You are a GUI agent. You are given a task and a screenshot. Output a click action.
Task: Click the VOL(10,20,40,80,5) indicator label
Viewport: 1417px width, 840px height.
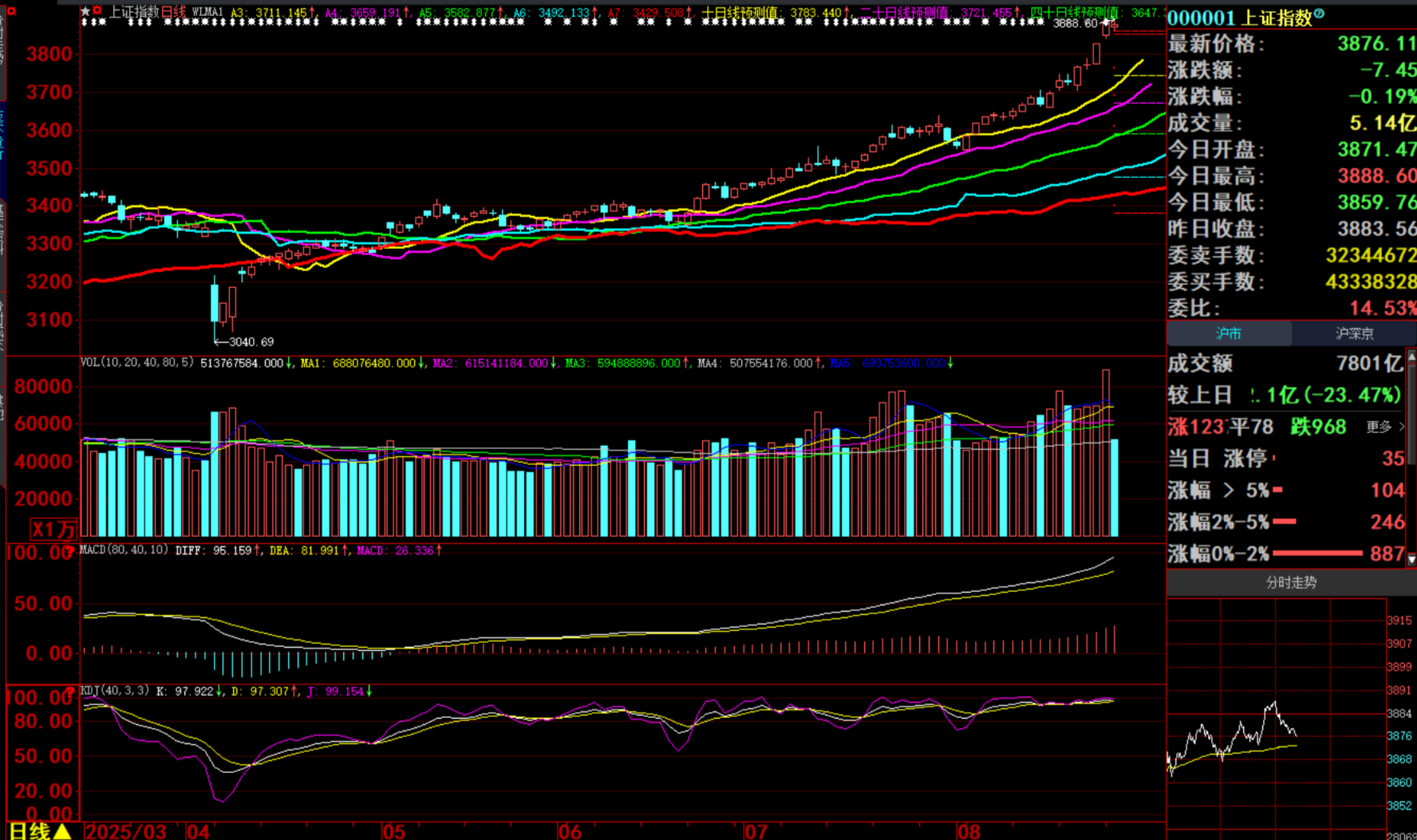coord(137,363)
